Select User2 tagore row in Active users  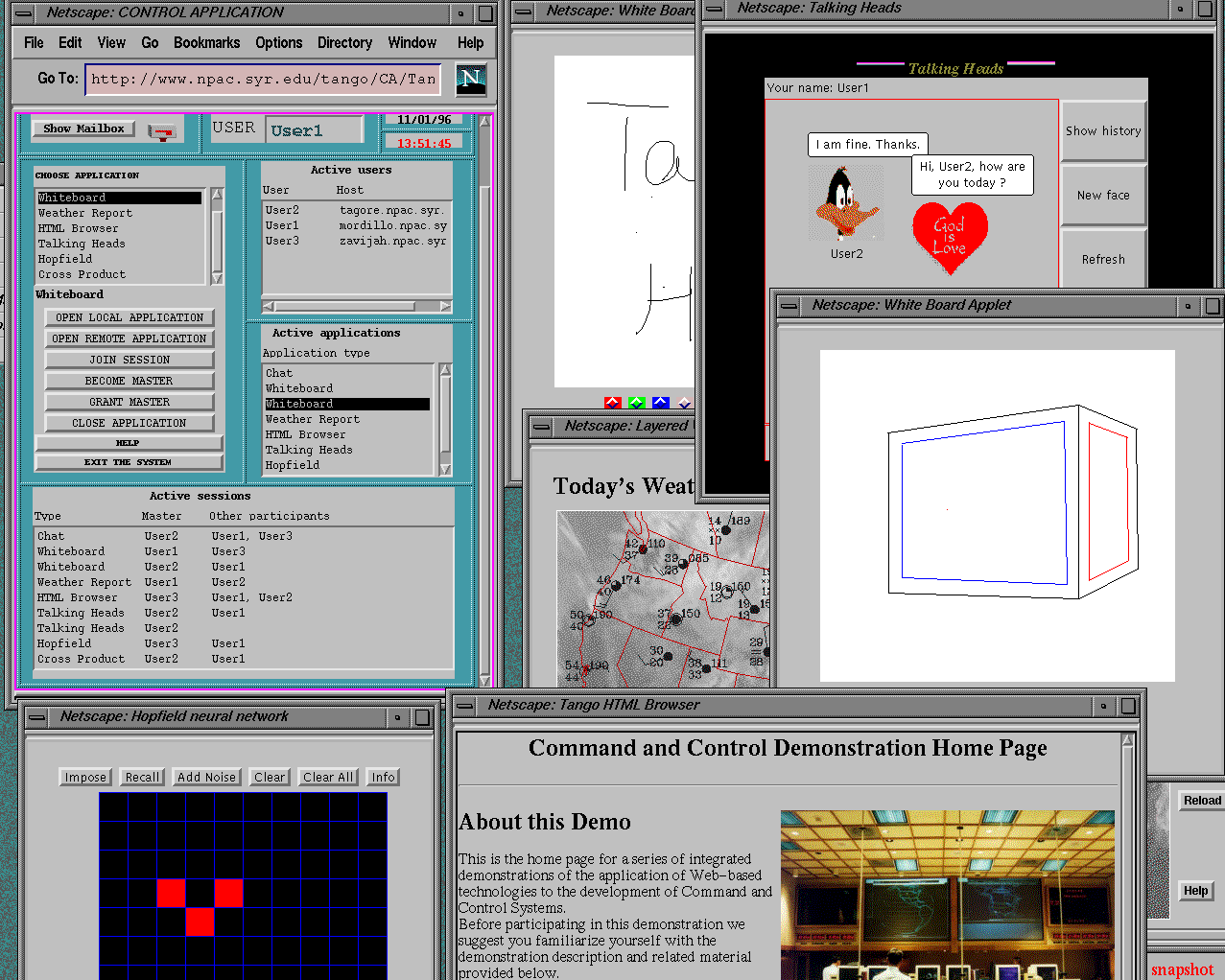[356, 210]
